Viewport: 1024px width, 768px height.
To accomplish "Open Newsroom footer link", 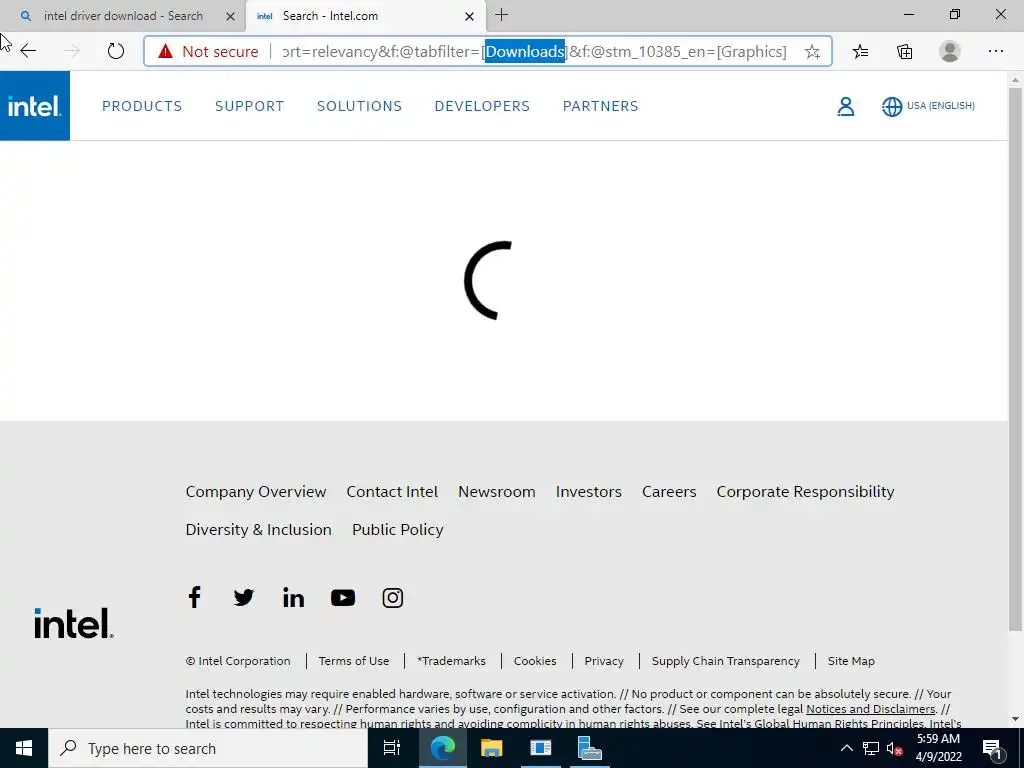I will tap(496, 492).
